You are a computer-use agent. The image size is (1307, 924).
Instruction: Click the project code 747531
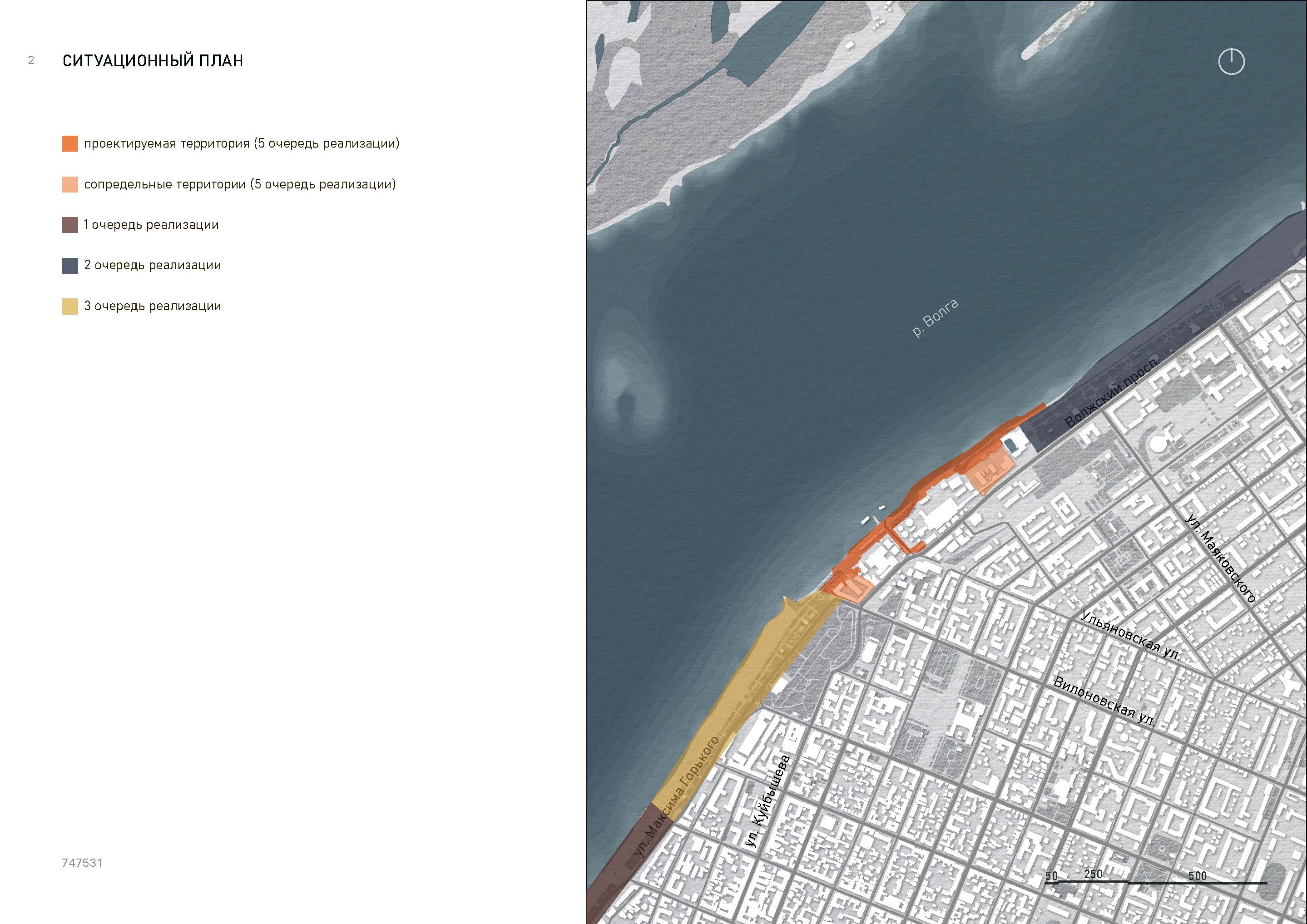82,863
